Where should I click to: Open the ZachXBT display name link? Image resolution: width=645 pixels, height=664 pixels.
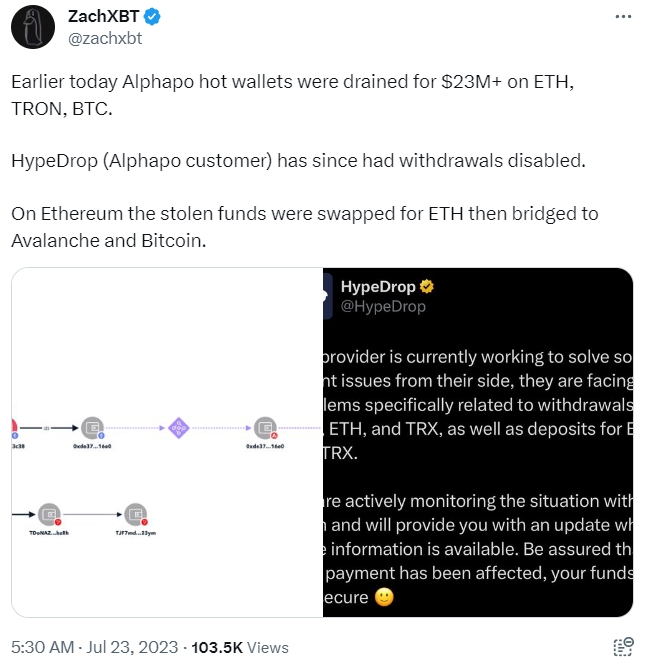(x=103, y=17)
